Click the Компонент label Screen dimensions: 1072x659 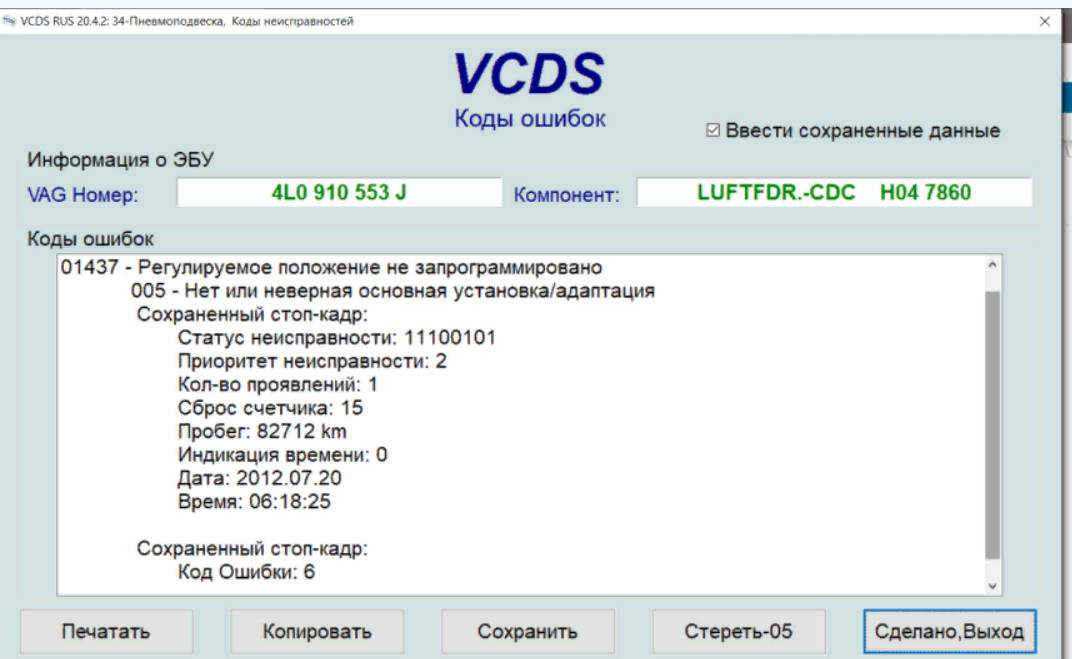click(x=566, y=195)
